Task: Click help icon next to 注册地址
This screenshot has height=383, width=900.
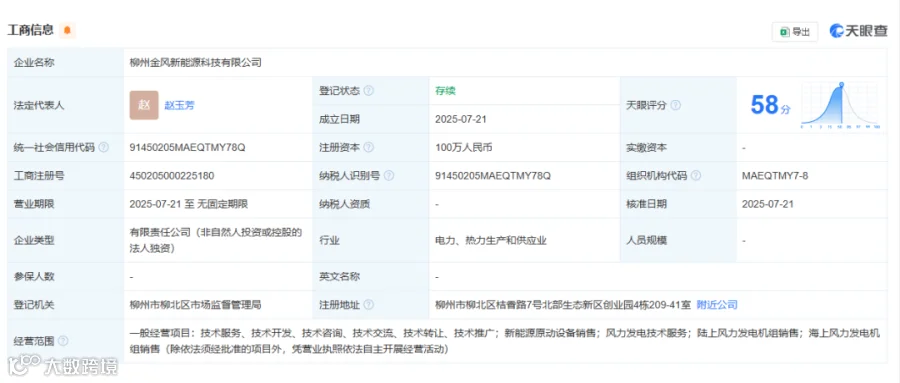Action: coord(368,305)
